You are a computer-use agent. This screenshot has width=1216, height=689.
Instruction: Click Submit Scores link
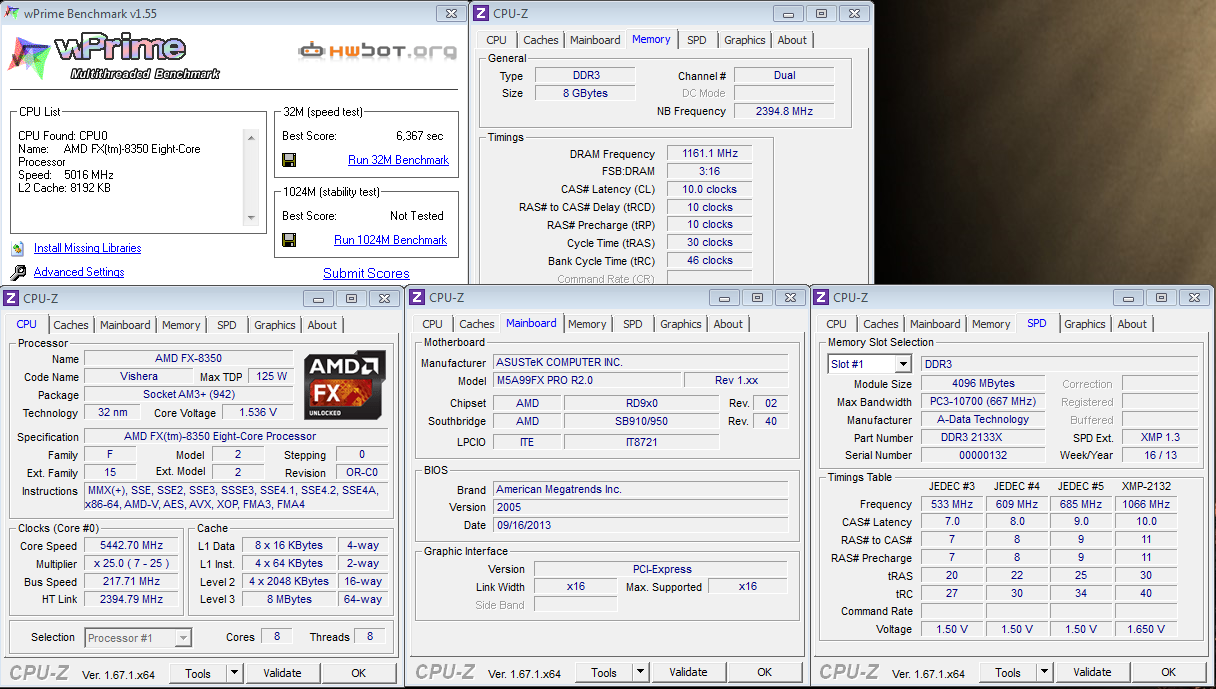tap(366, 273)
